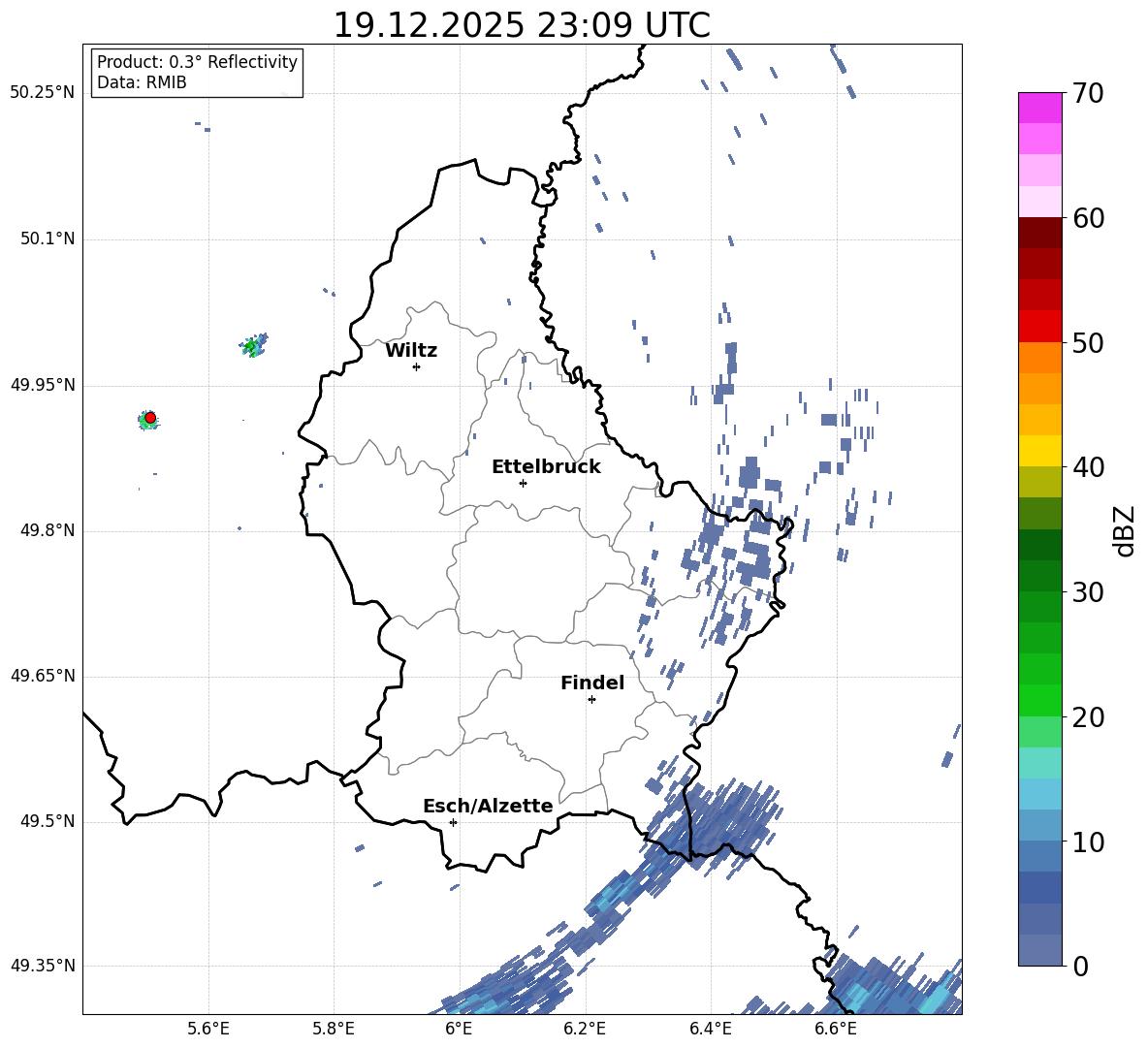Click the Wiltz city label
This screenshot has width=1148, height=1048.
click(411, 351)
